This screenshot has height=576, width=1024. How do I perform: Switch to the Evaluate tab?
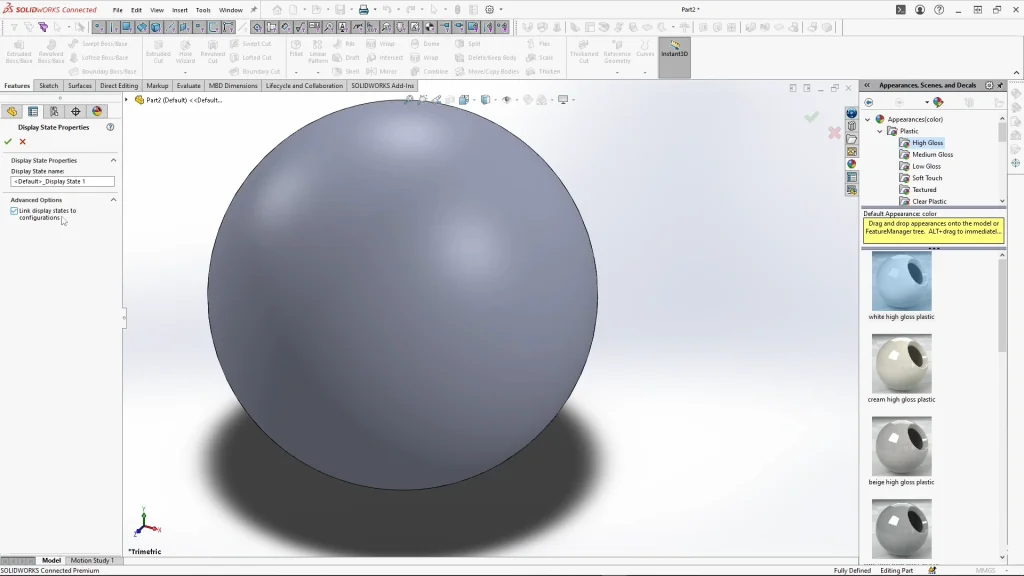click(x=188, y=86)
